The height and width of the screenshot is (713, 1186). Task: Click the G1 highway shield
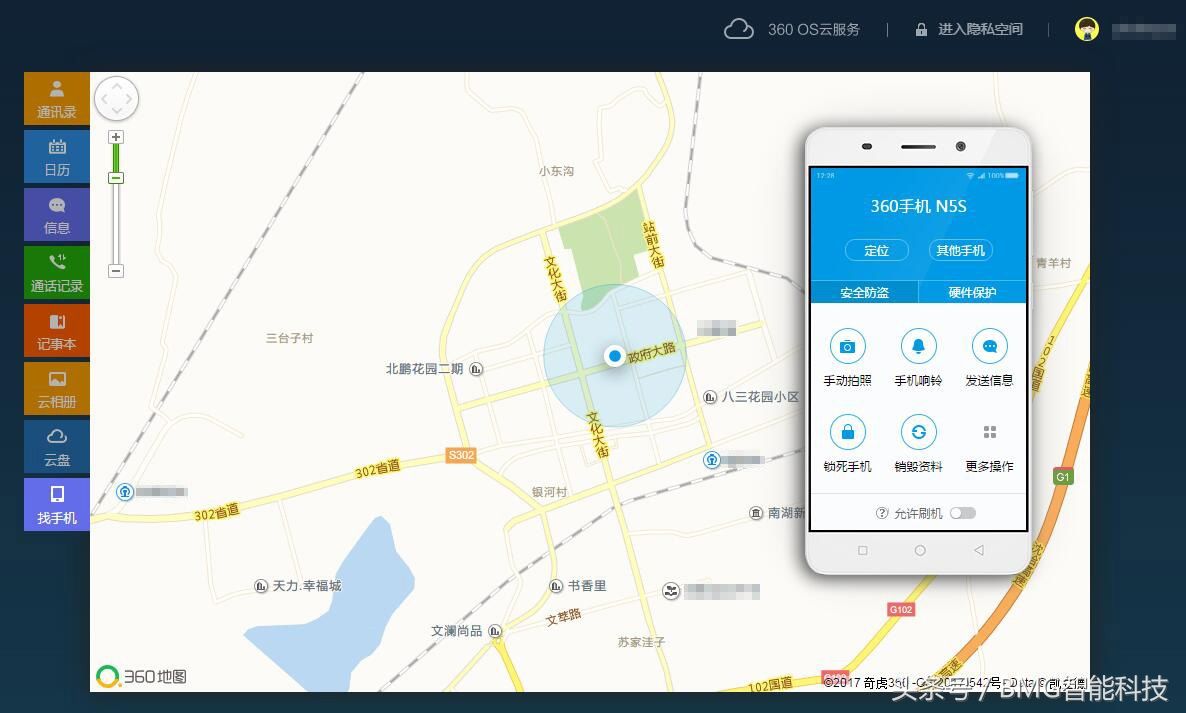[x=1063, y=477]
